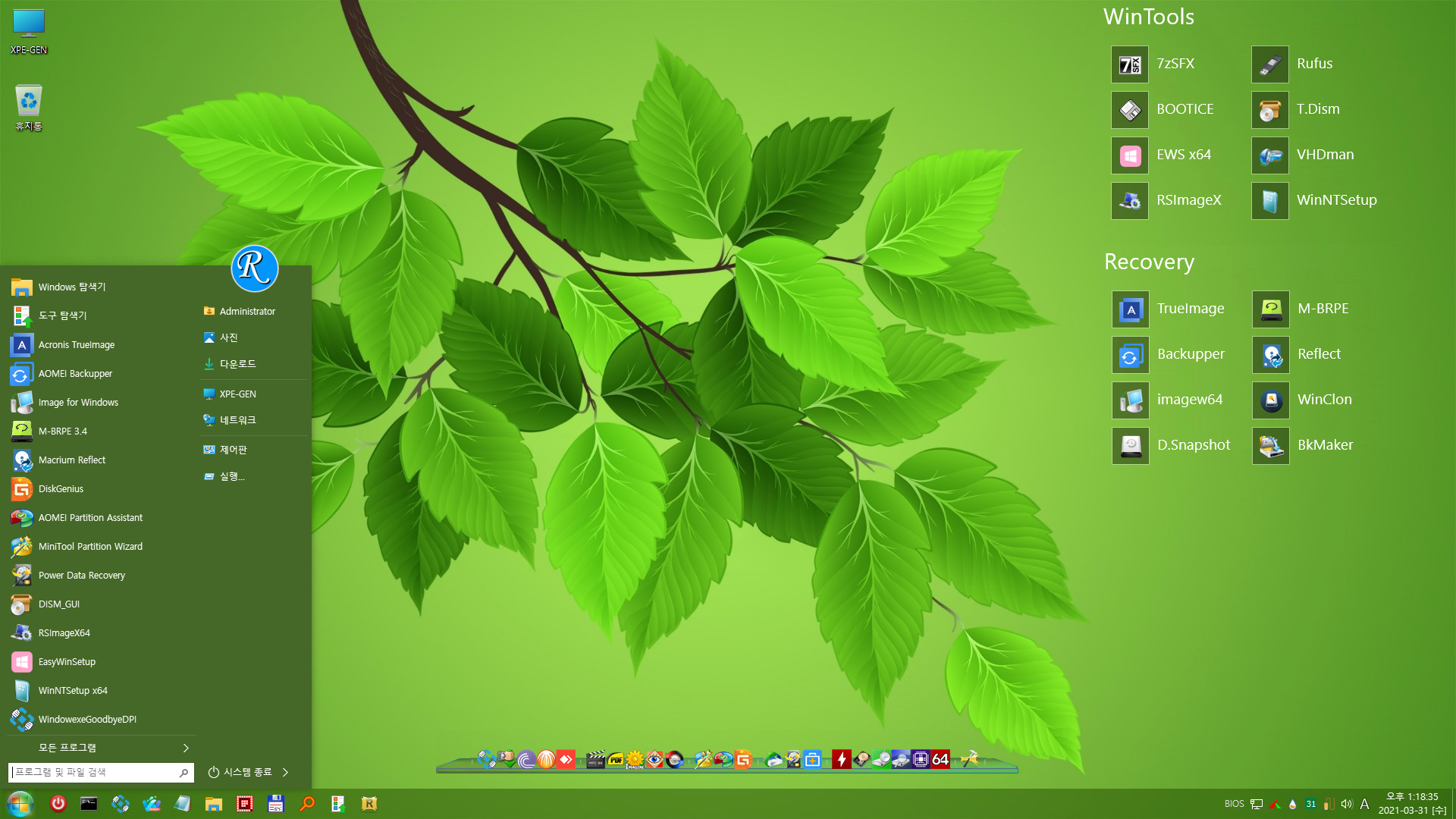Launch AOMEI Backupper from Start menu

coord(102,374)
